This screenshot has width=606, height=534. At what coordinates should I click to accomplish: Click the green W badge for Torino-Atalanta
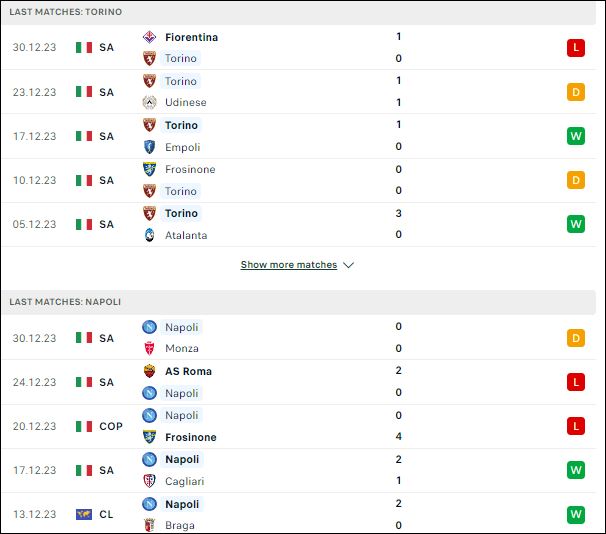(x=576, y=224)
